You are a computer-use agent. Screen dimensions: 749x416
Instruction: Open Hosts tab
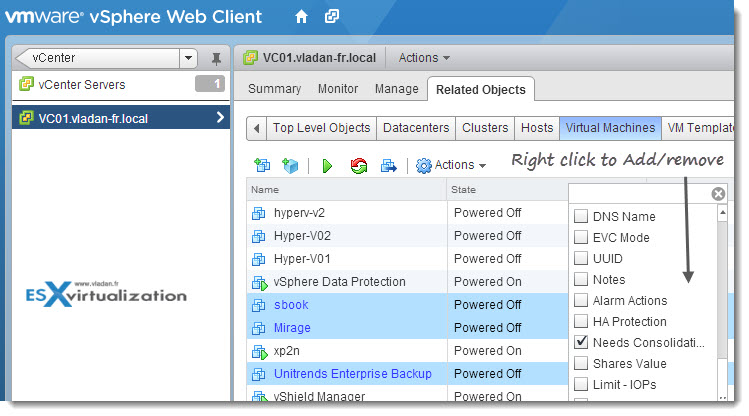[x=537, y=128]
